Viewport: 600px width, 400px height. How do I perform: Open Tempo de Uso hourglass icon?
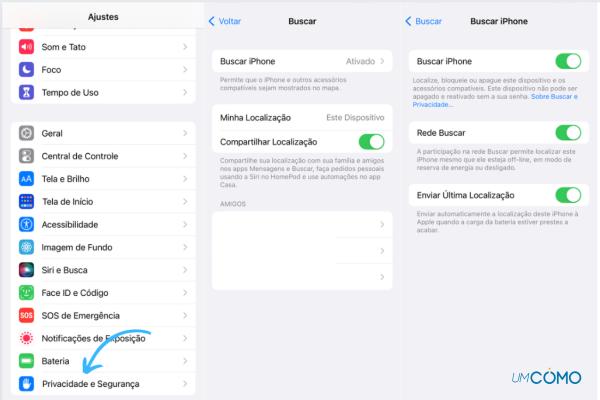[26, 92]
